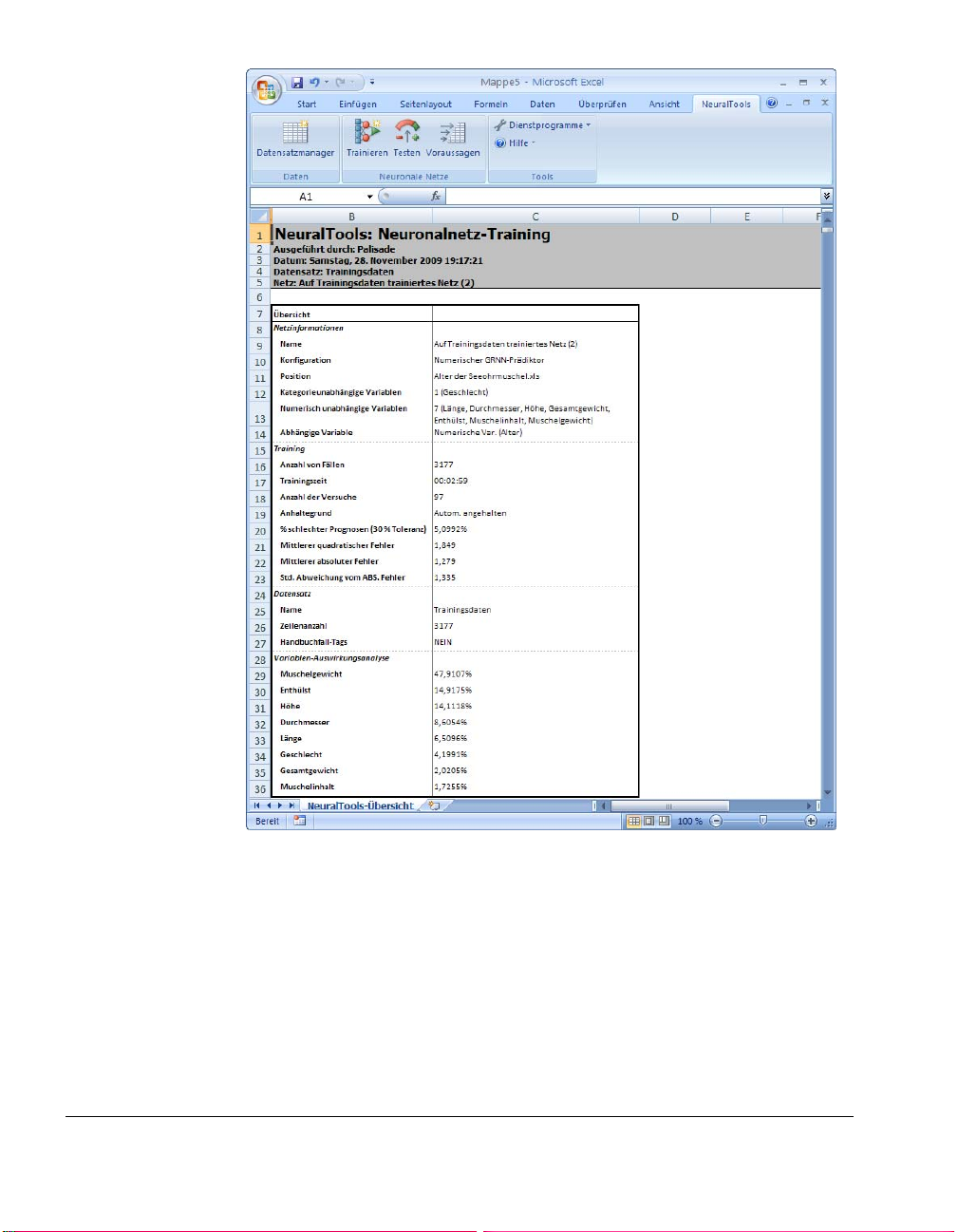Select column D header
958x1232 pixels.
click(x=675, y=217)
